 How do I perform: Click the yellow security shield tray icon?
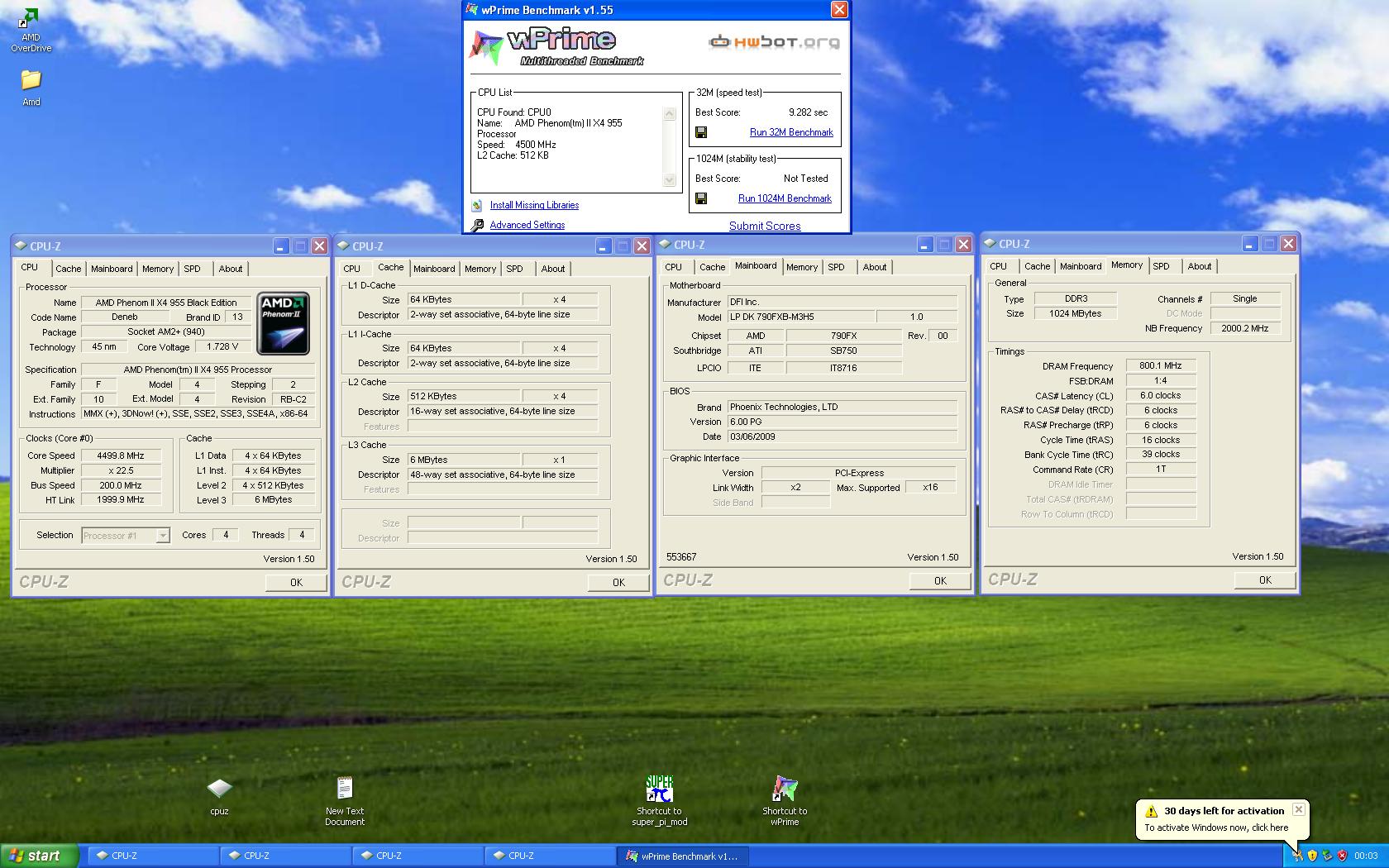coord(1312,856)
